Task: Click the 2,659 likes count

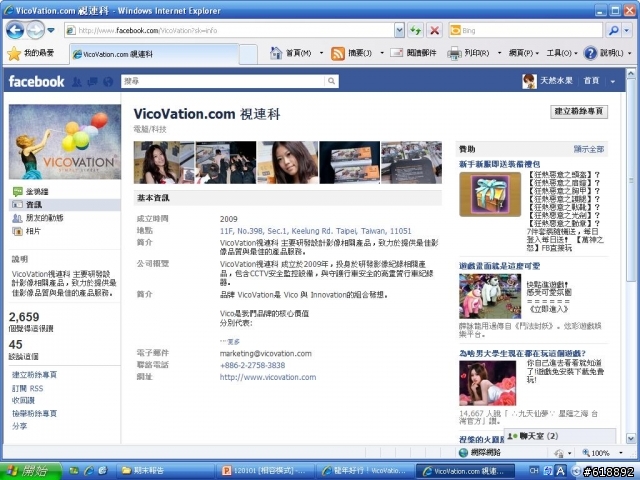Action: pos(24,317)
